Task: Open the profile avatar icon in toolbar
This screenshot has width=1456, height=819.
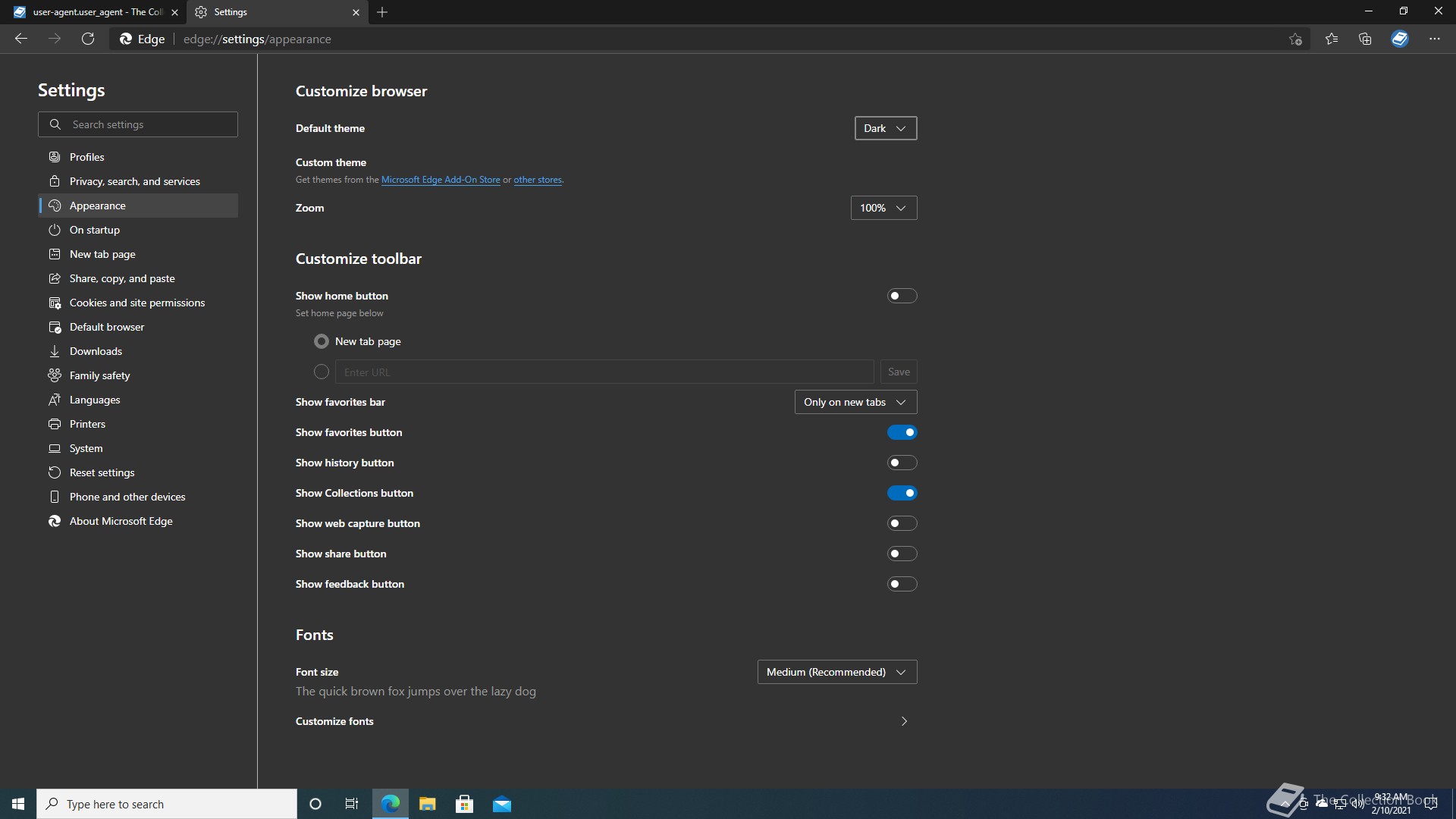Action: tap(1400, 39)
